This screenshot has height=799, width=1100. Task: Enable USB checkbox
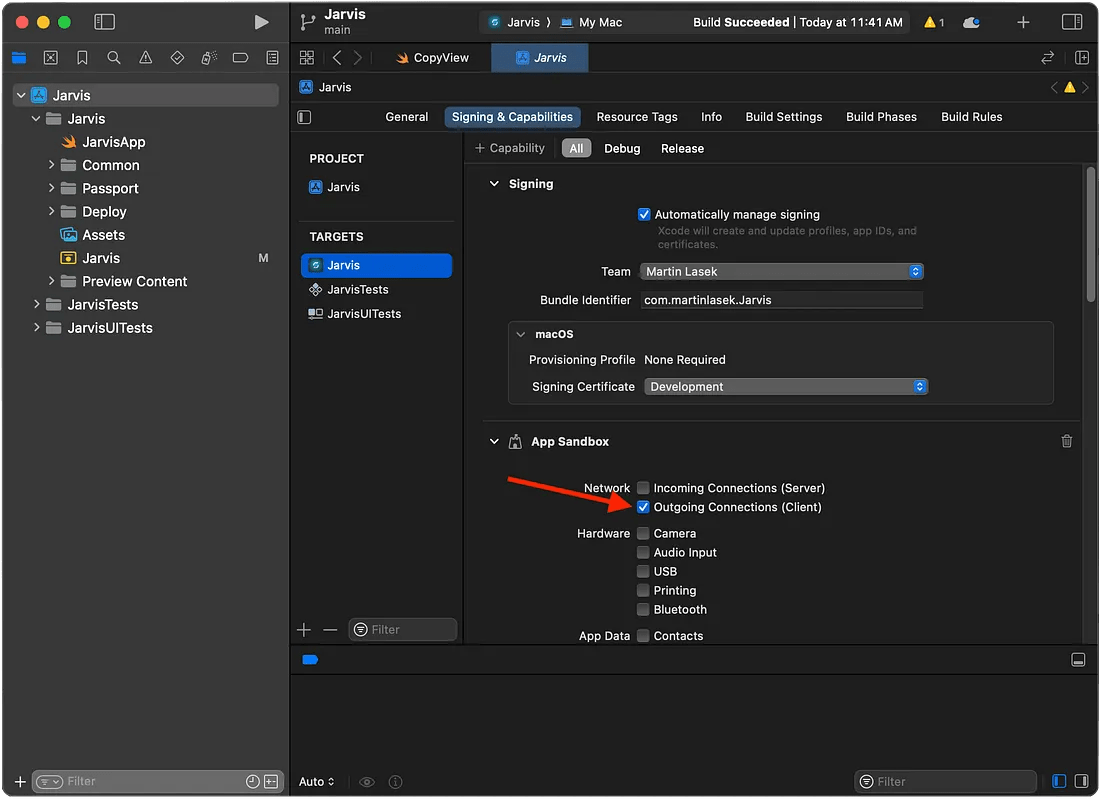point(643,572)
